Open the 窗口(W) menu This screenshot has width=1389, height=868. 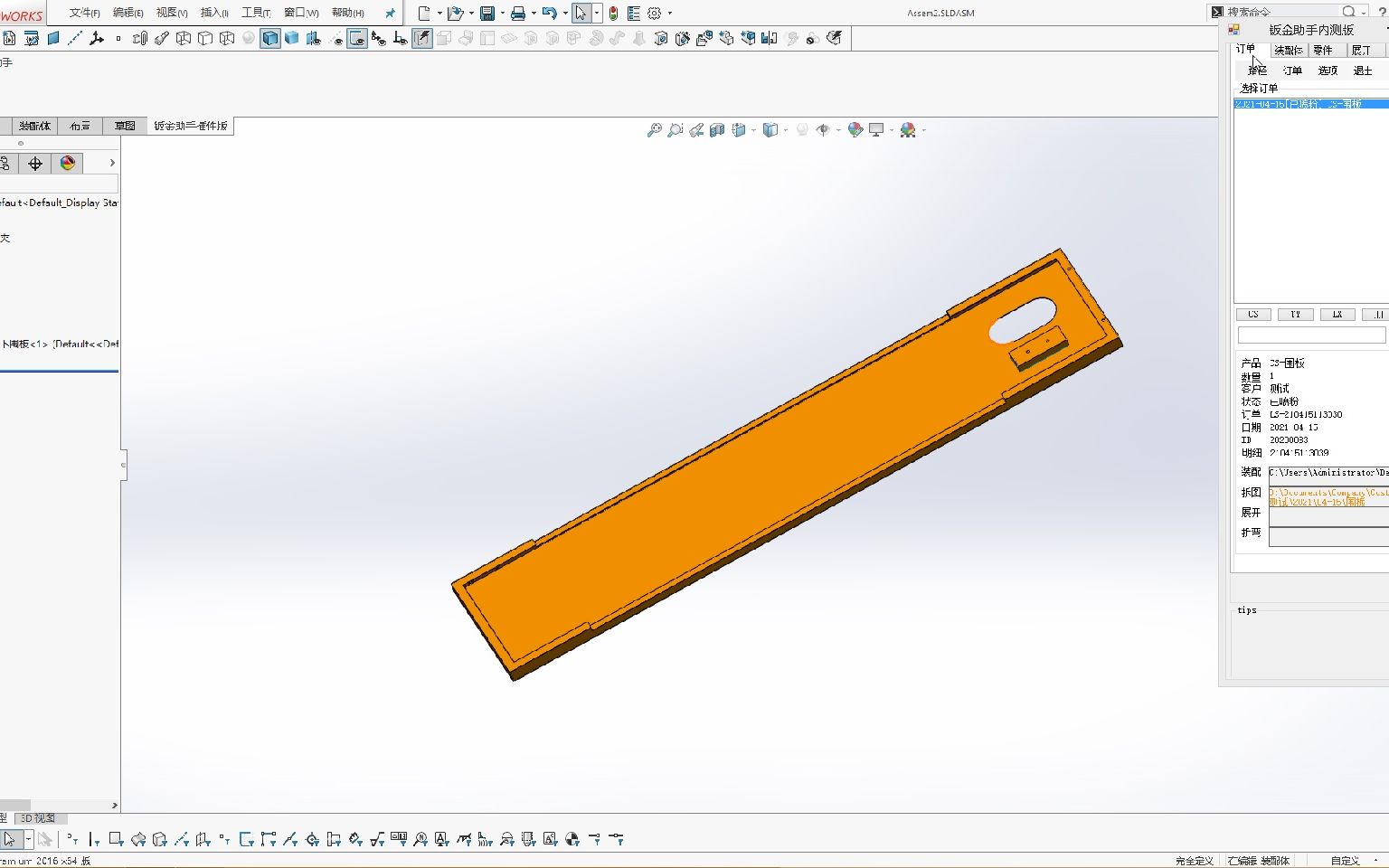point(301,13)
